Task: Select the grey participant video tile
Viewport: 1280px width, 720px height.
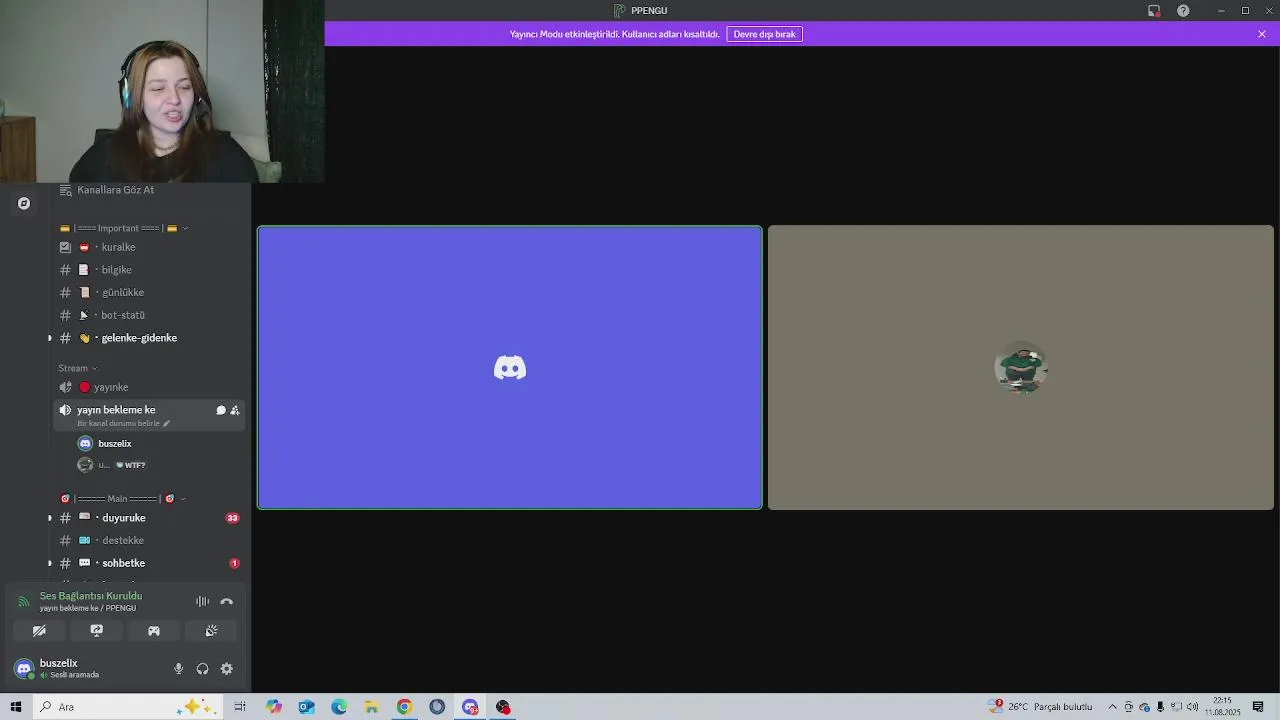Action: pyautogui.click(x=1021, y=368)
